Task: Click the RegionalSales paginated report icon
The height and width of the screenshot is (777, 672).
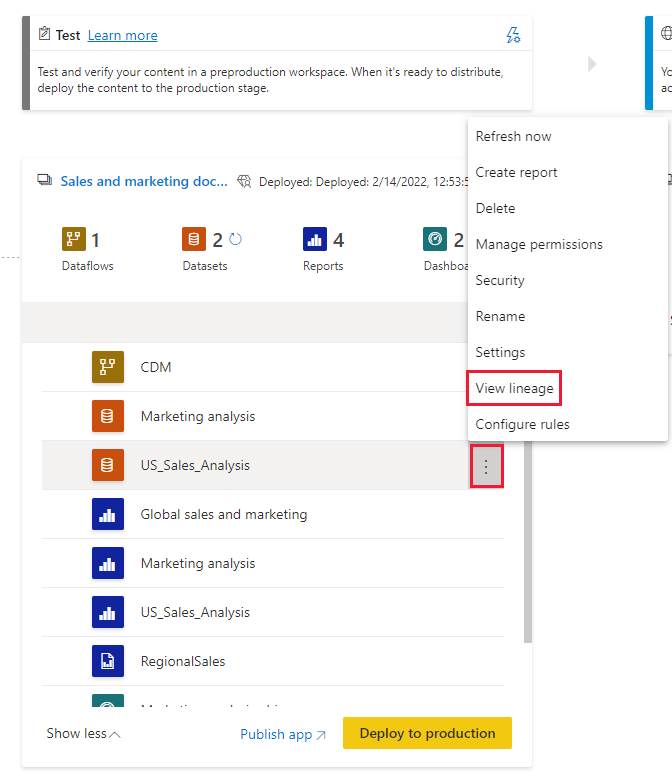Action: point(108,661)
